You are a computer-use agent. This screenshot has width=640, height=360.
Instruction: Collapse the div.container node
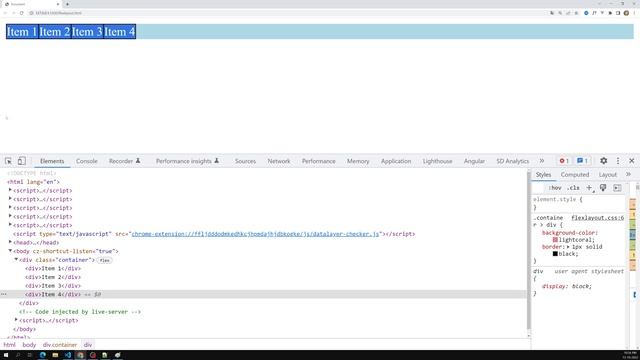pos(16,260)
